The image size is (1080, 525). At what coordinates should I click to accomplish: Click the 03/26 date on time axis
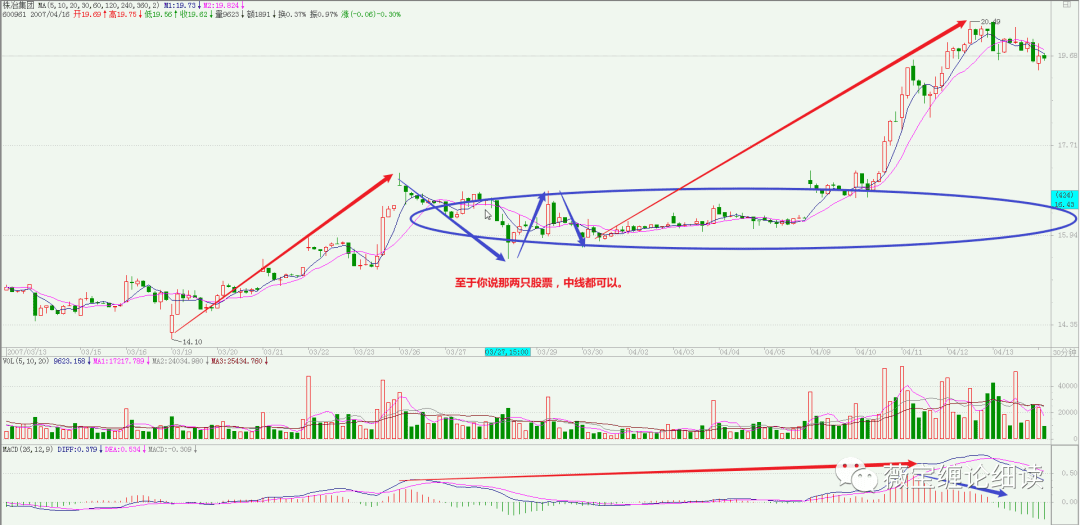[x=409, y=351]
